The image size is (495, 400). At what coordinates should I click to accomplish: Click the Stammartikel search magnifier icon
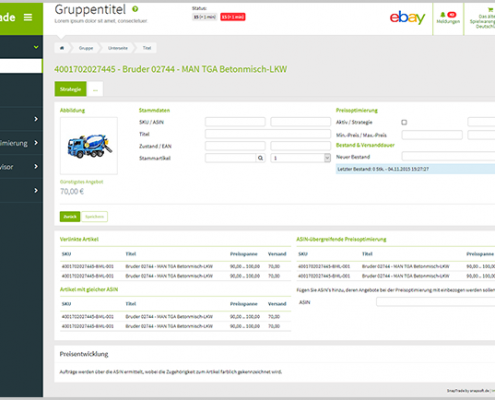tap(260, 158)
